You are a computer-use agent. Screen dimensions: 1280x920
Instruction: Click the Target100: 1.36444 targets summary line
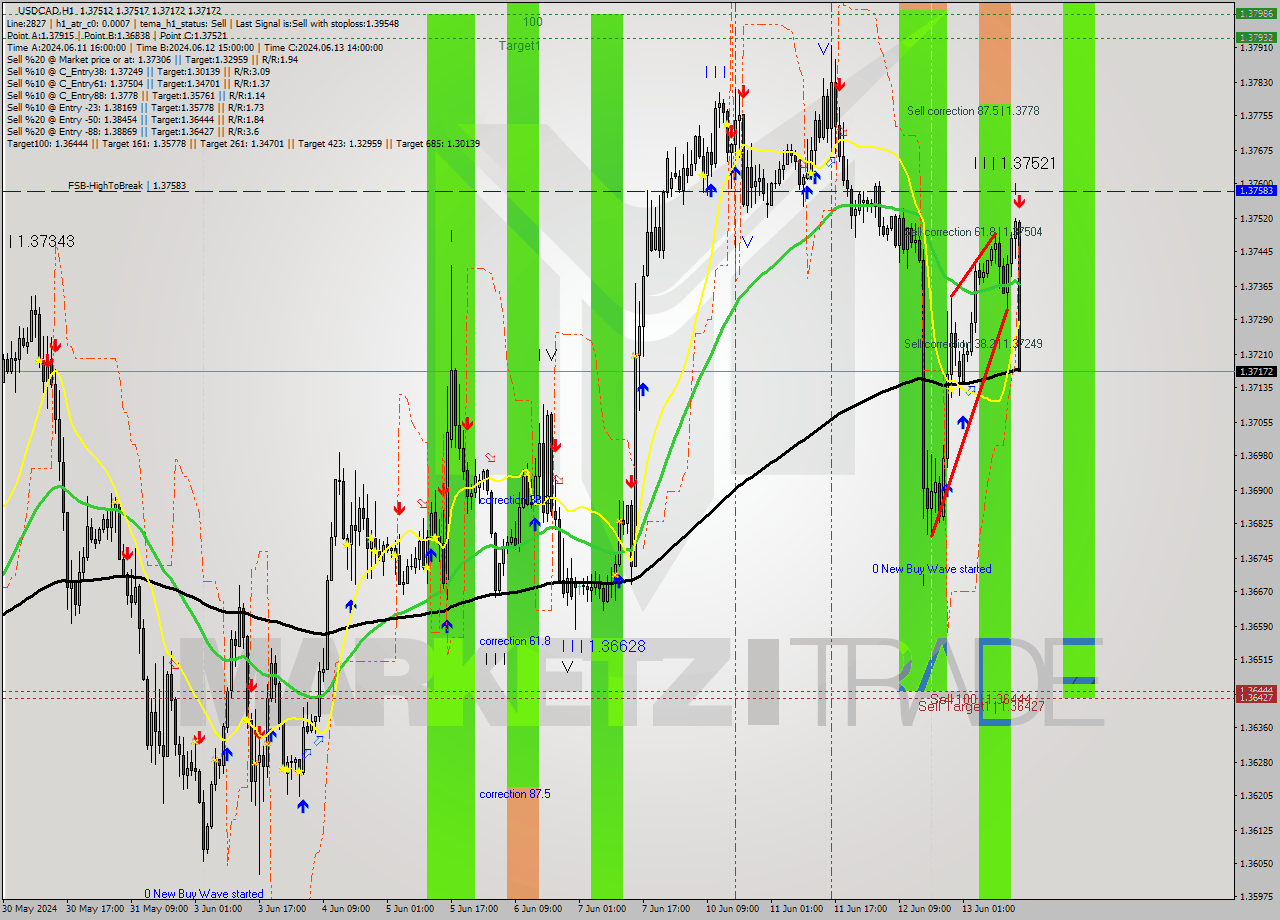click(243, 143)
